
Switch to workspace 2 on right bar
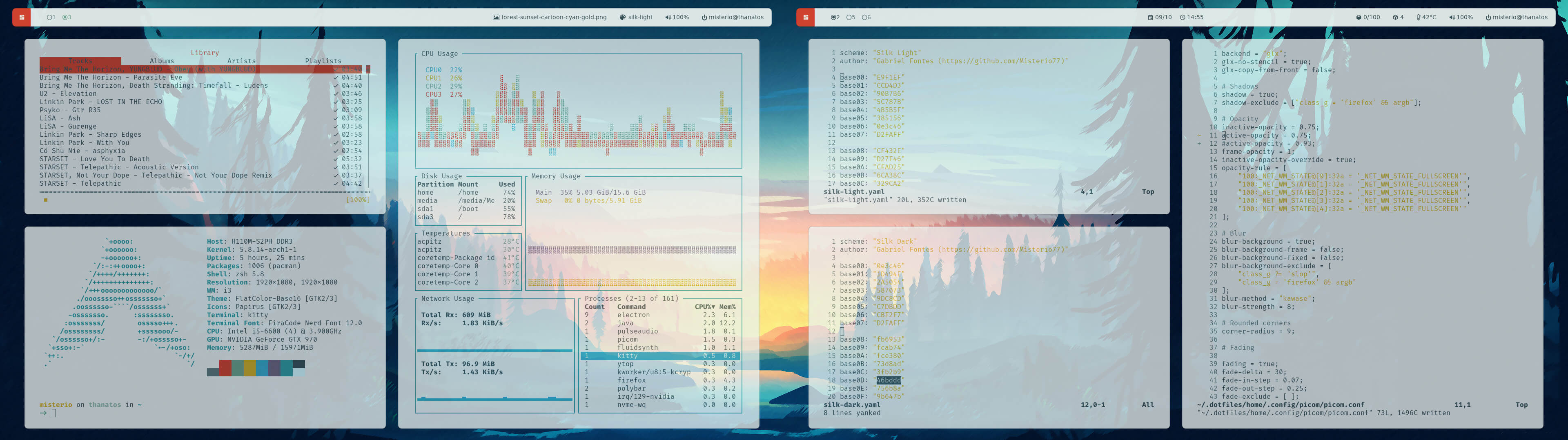coord(835,17)
